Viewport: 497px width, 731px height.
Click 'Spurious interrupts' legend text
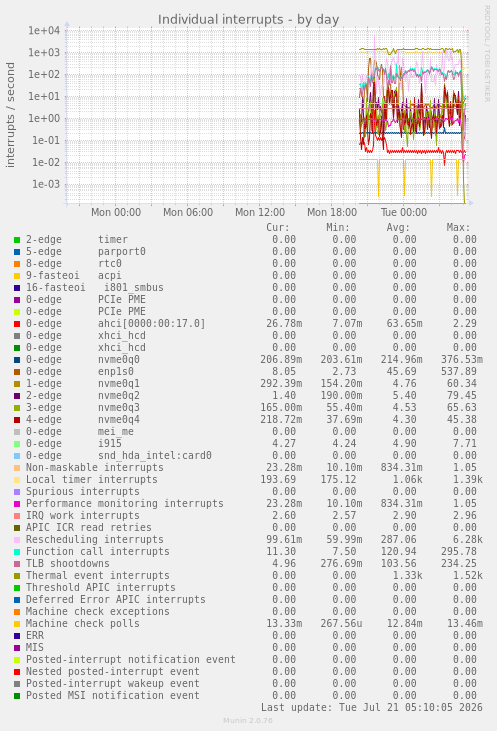(83, 492)
